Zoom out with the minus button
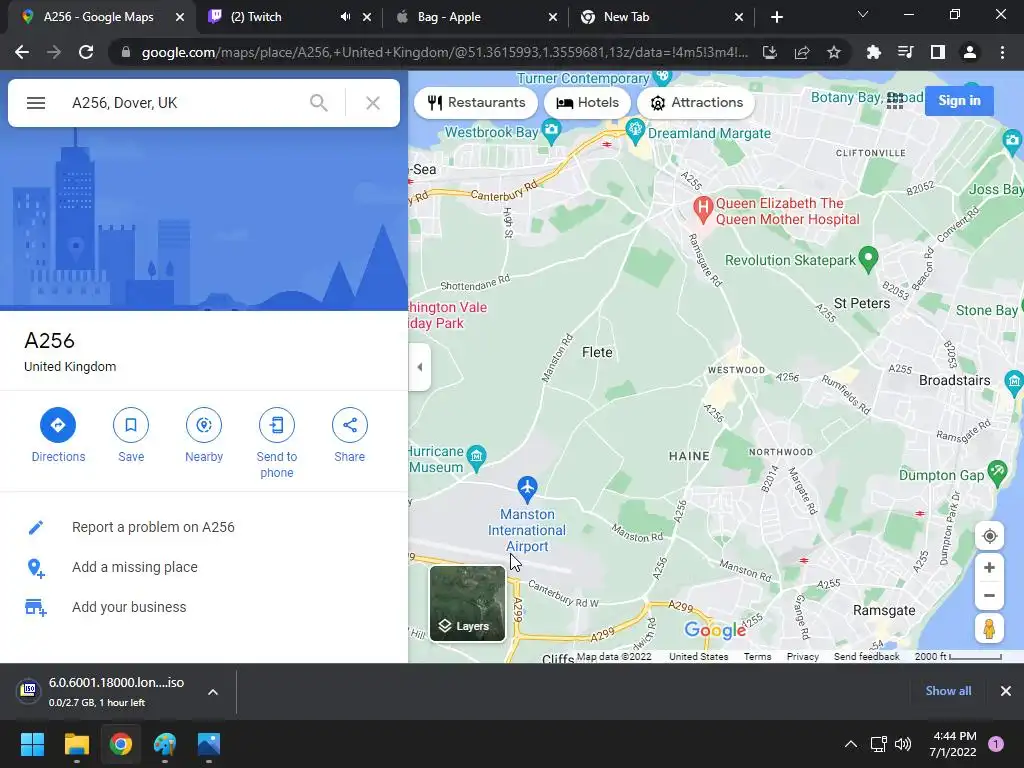This screenshot has width=1024, height=768. [x=989, y=596]
